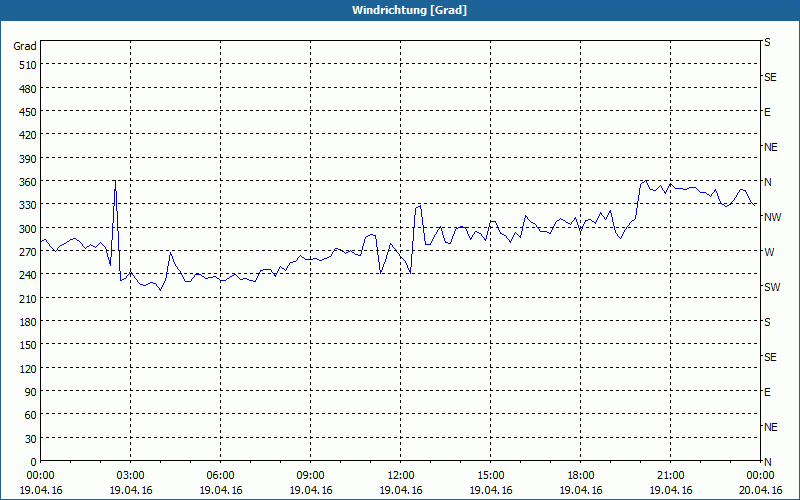Click the 19.04.16 date under 21:00
800x500 pixels.
pos(670,490)
